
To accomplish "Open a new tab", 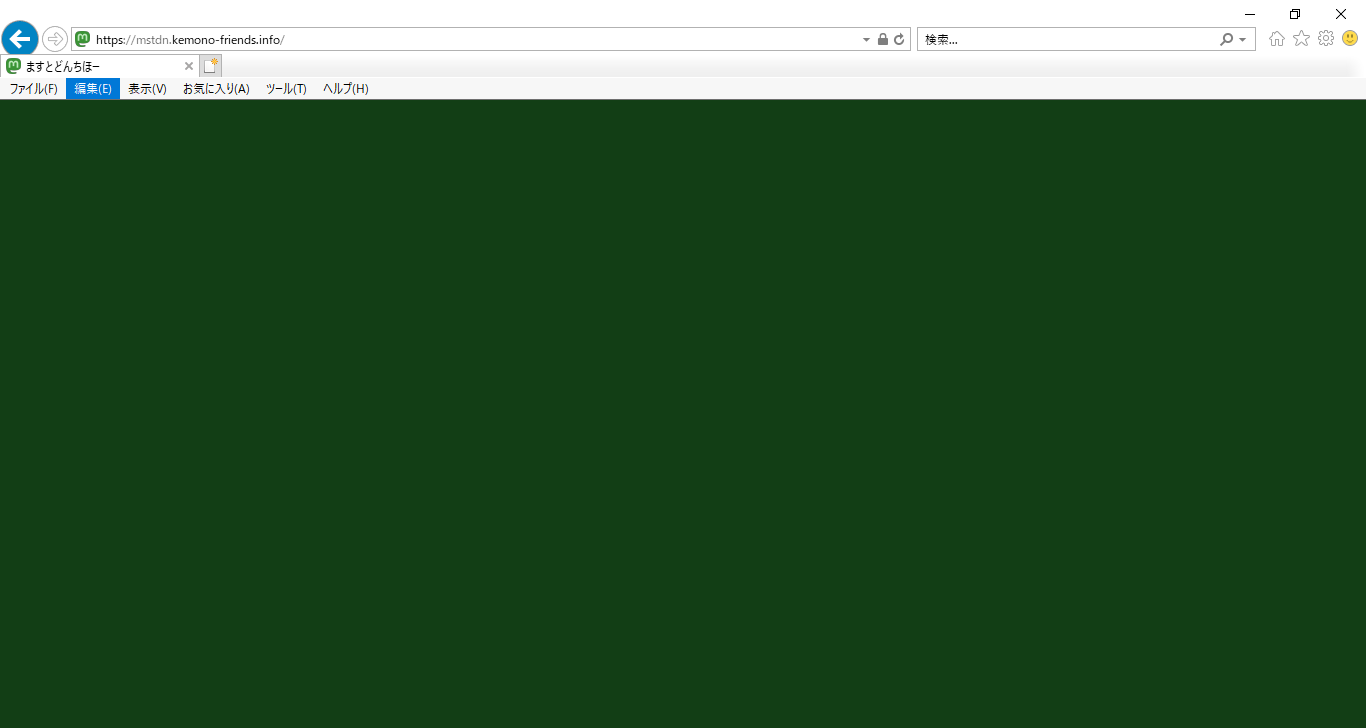I will pyautogui.click(x=210, y=66).
